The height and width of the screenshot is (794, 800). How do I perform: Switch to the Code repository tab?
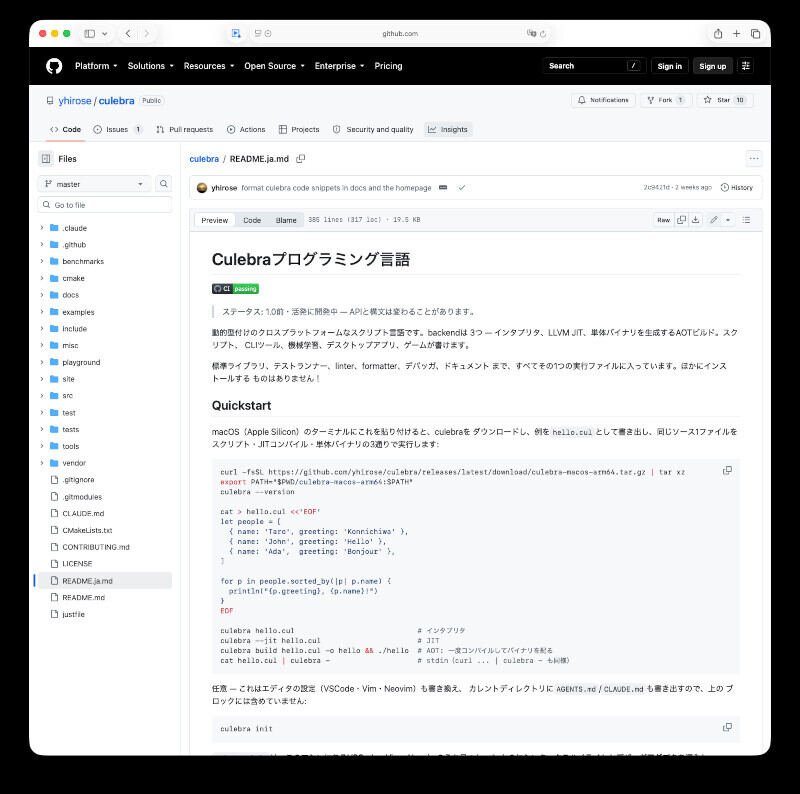[65, 130]
